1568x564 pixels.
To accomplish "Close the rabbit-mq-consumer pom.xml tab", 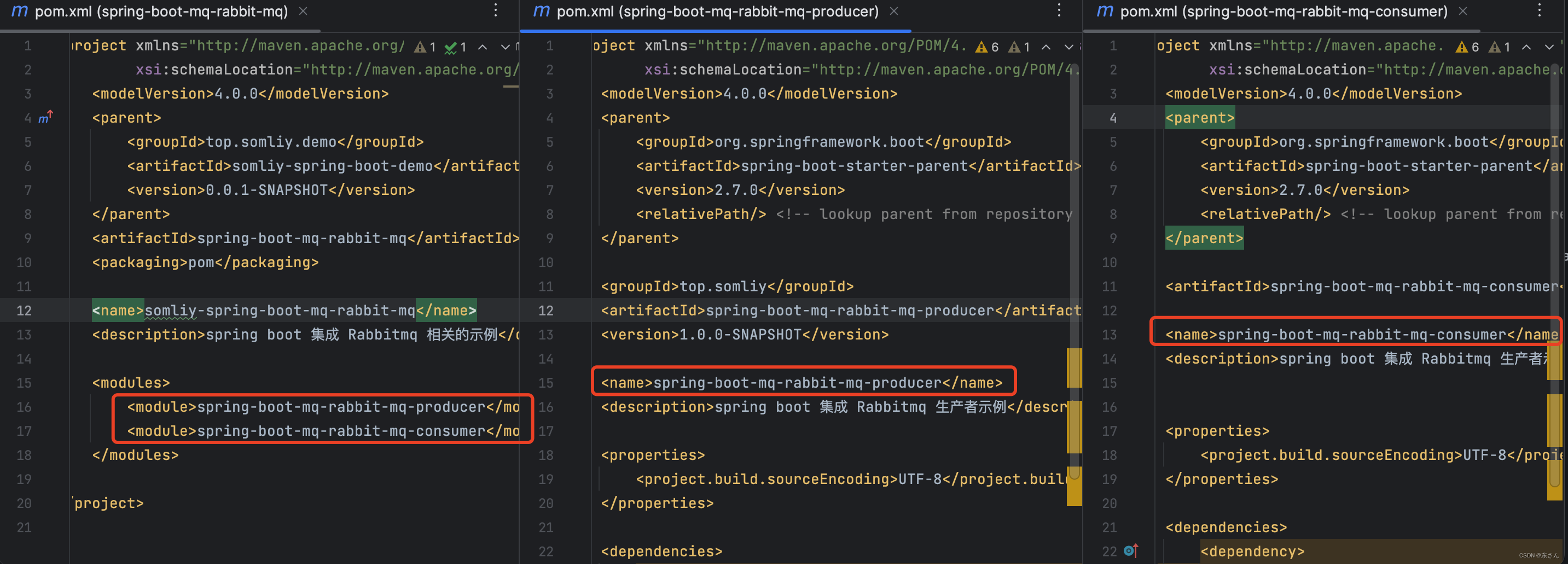I will [1463, 11].
